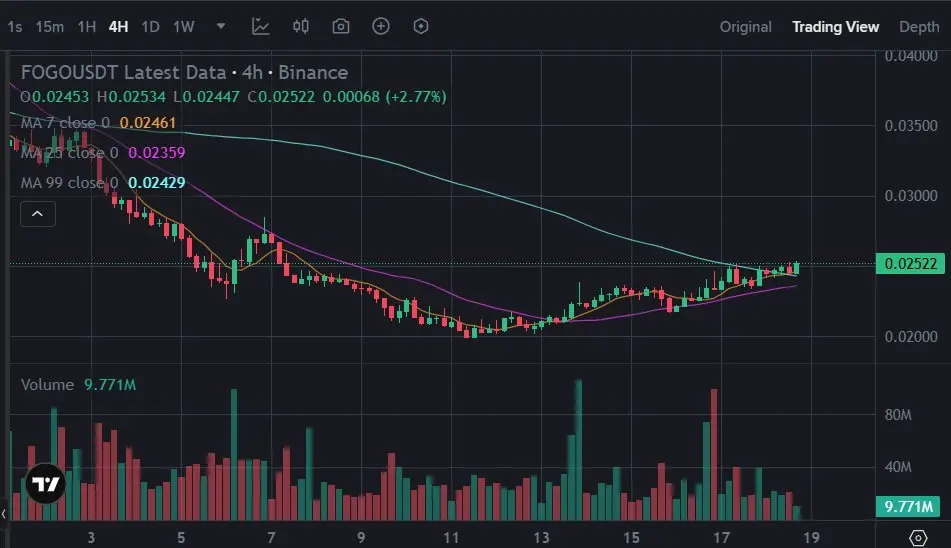The height and width of the screenshot is (548, 951).
Task: Collapse the indicator legend with caret button
Action: coord(38,214)
